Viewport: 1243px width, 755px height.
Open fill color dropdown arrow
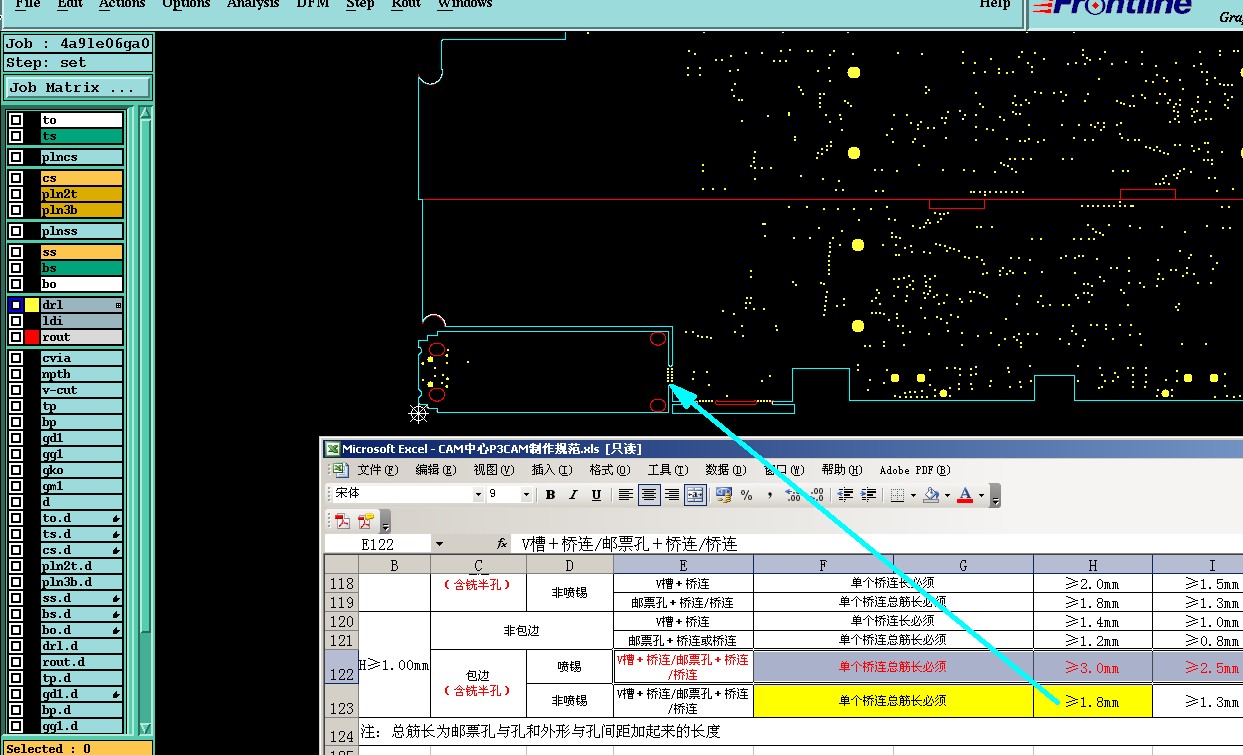[x=947, y=495]
